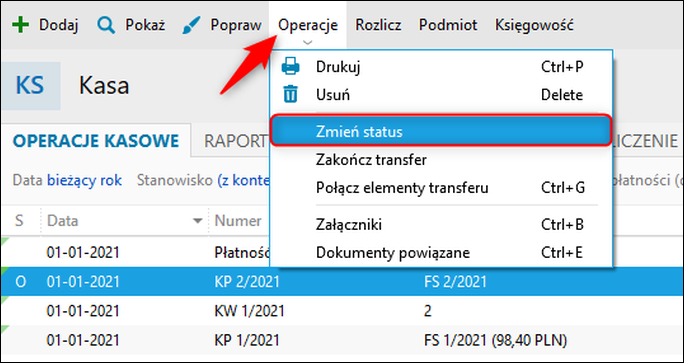Click the Numer column header
The image size is (684, 363).
coord(238,221)
